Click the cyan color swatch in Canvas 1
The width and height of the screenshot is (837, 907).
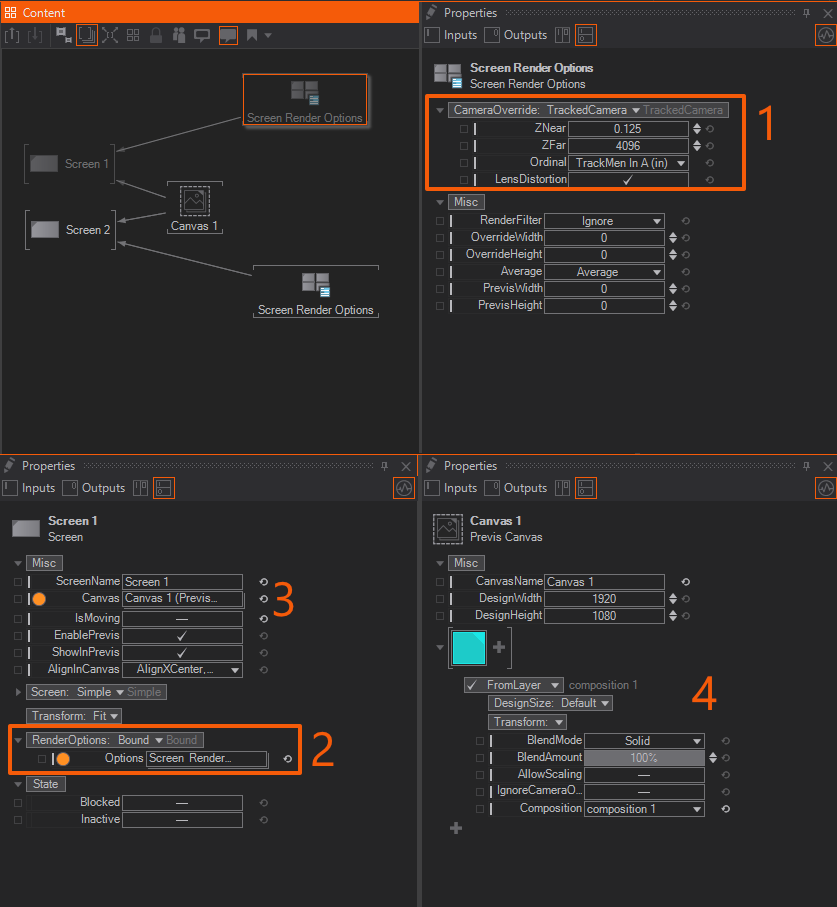pos(469,647)
